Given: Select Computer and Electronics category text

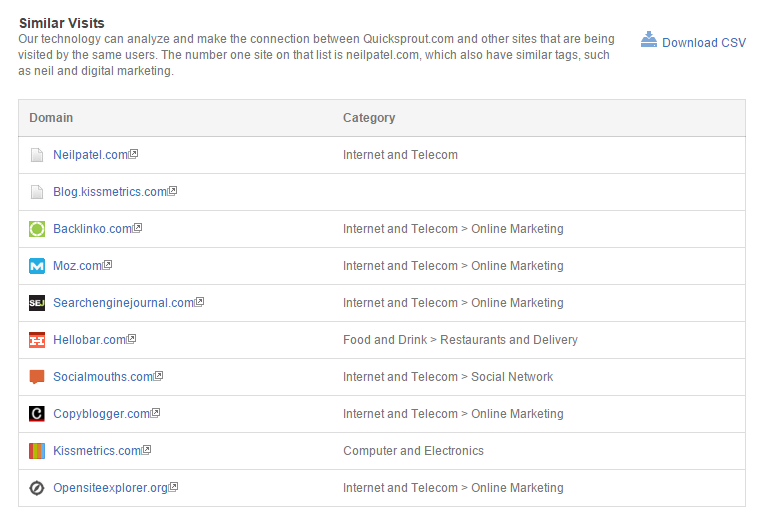Looking at the screenshot, I should [413, 450].
